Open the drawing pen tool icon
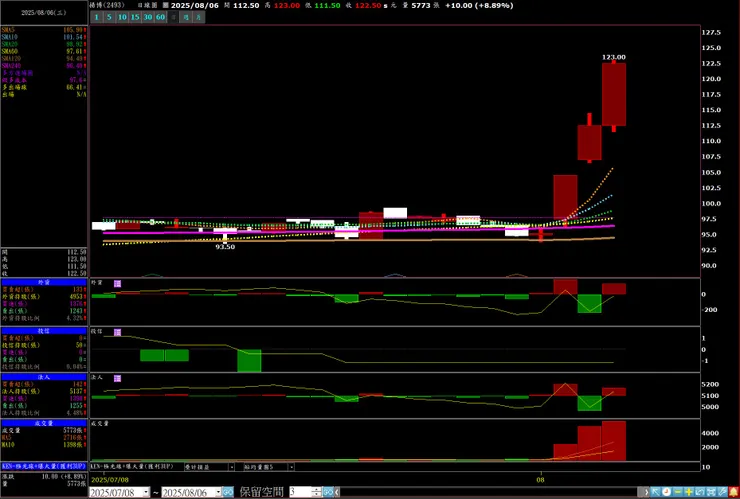This screenshot has height=499, width=740. click(x=723, y=491)
